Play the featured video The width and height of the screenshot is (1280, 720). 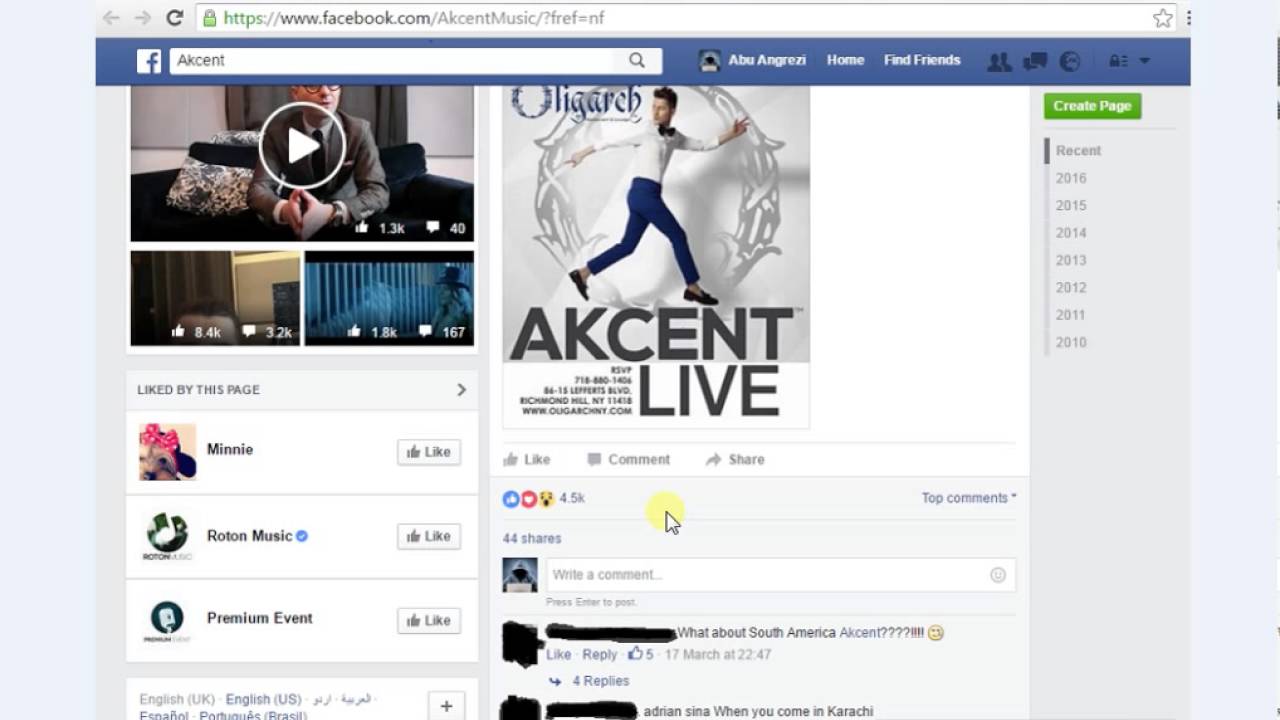[302, 146]
